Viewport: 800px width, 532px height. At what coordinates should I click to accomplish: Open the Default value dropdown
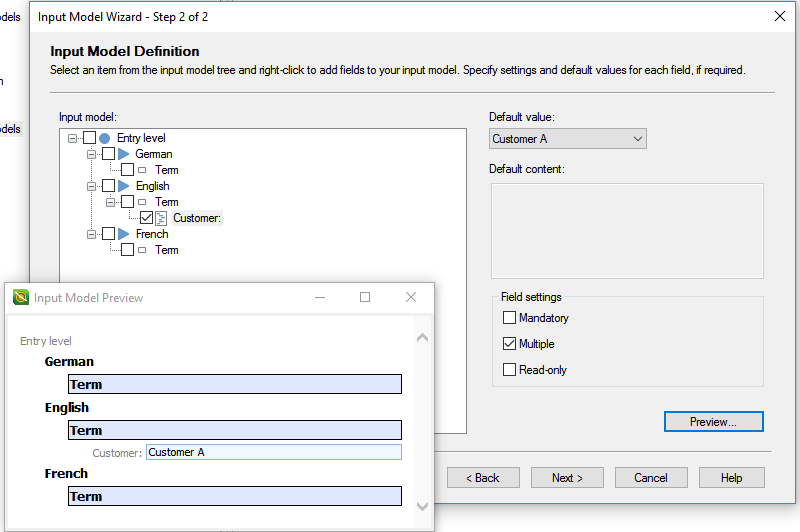coord(638,139)
